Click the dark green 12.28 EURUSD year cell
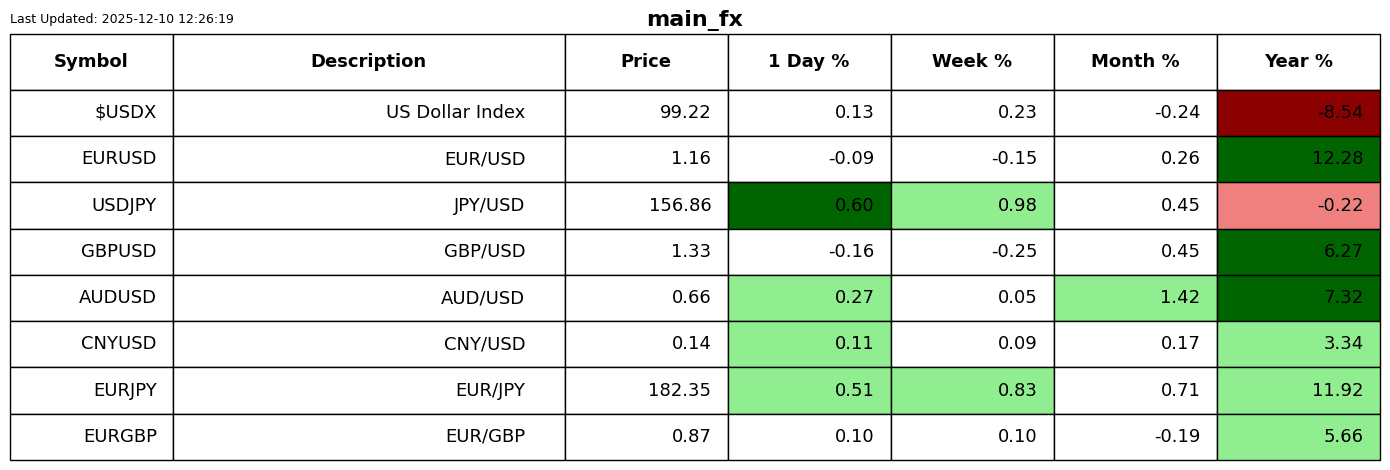Screen dimensions: 1390x470 point(1298,159)
